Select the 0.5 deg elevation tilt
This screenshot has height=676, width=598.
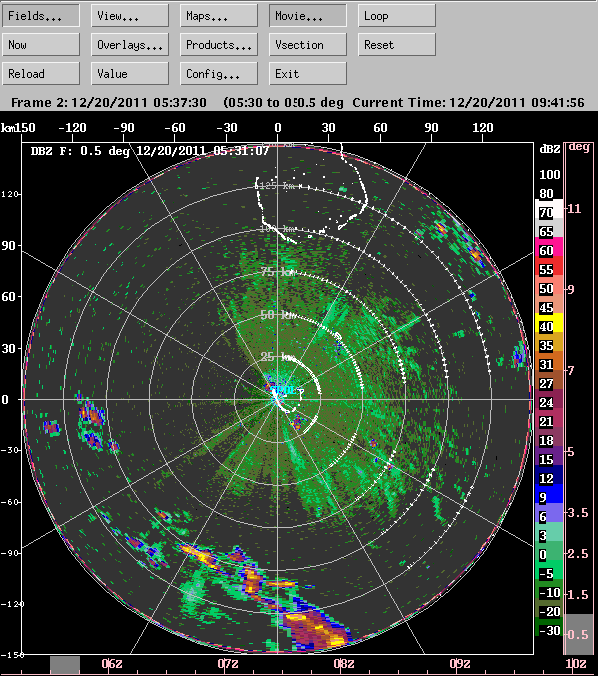(x=579, y=634)
